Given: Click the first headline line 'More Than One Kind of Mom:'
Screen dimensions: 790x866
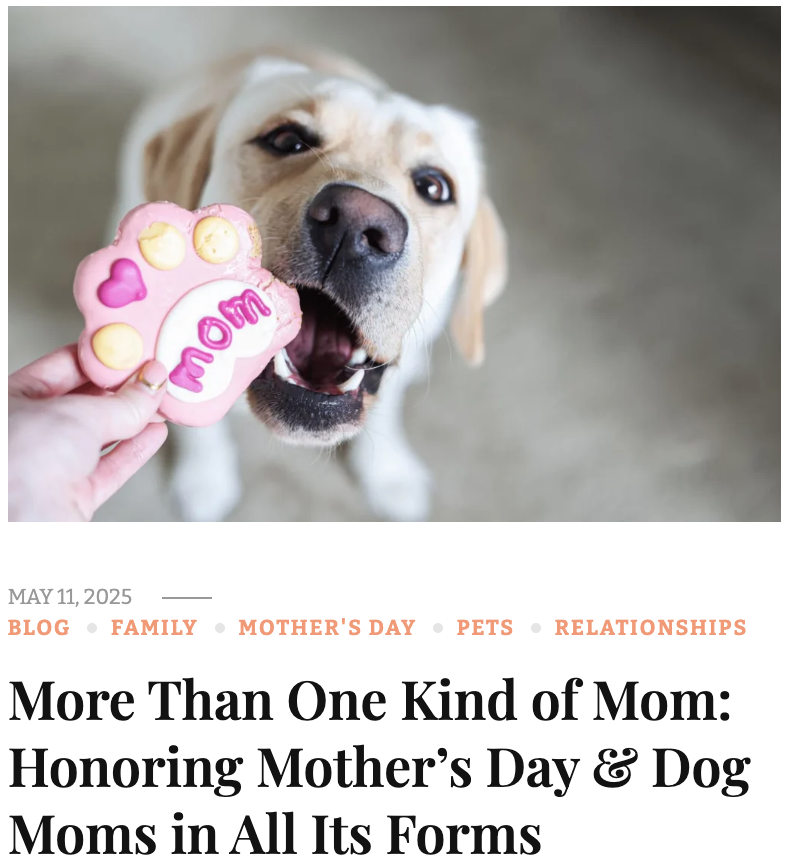Looking at the screenshot, I should 370,702.
